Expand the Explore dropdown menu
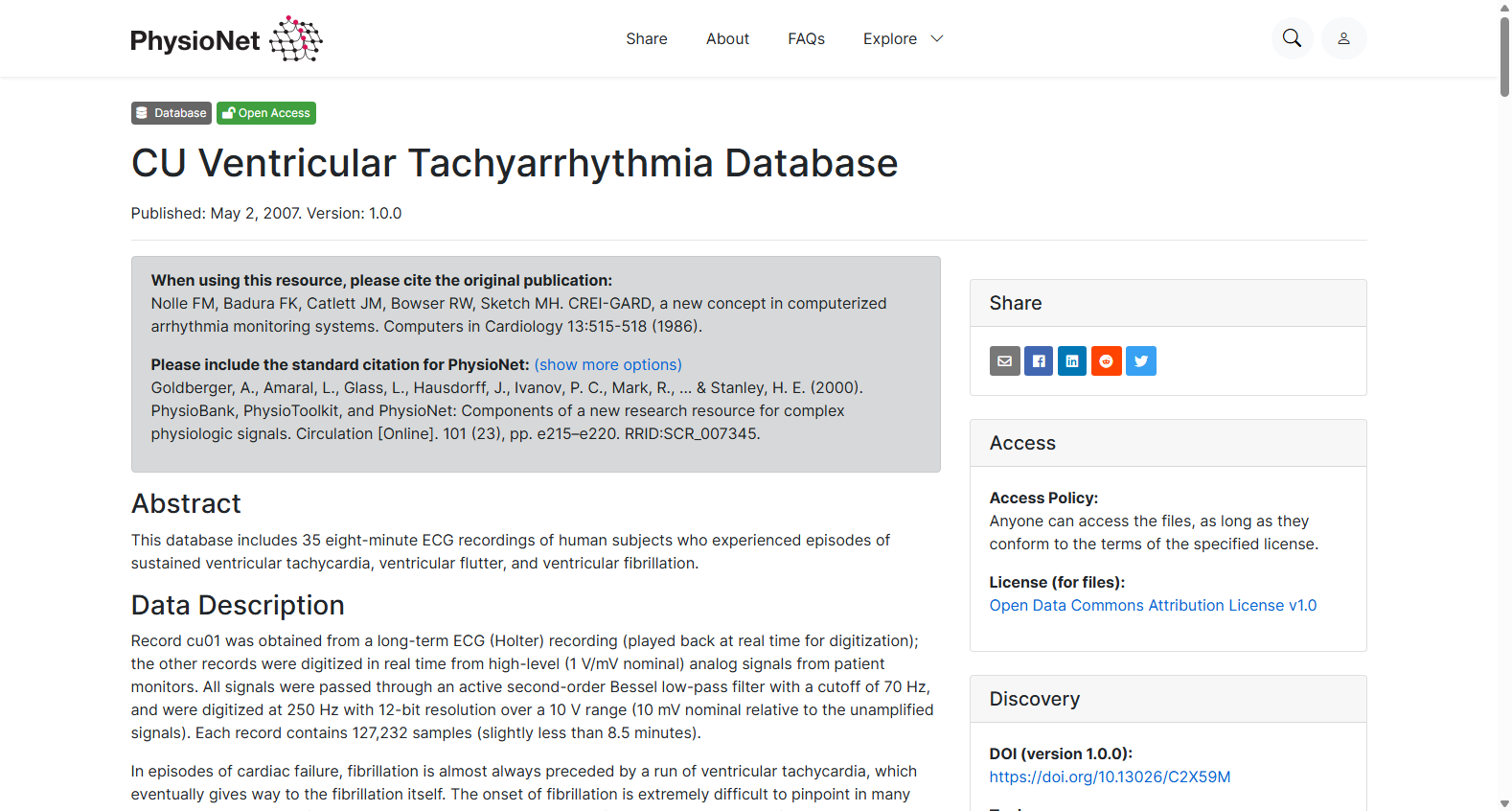1512x811 pixels. (x=903, y=38)
